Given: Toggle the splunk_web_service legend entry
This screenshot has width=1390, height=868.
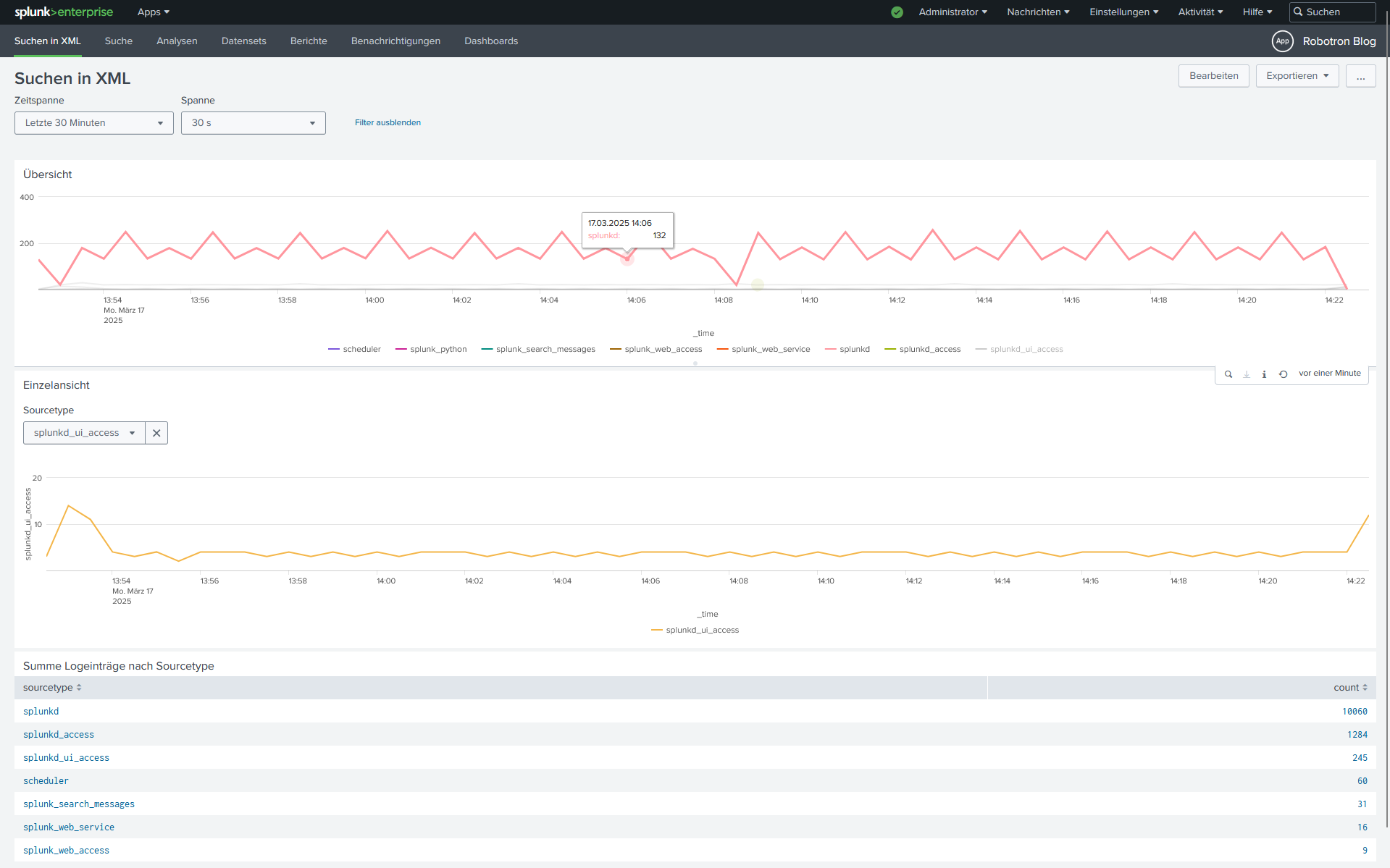Looking at the screenshot, I should (x=763, y=350).
